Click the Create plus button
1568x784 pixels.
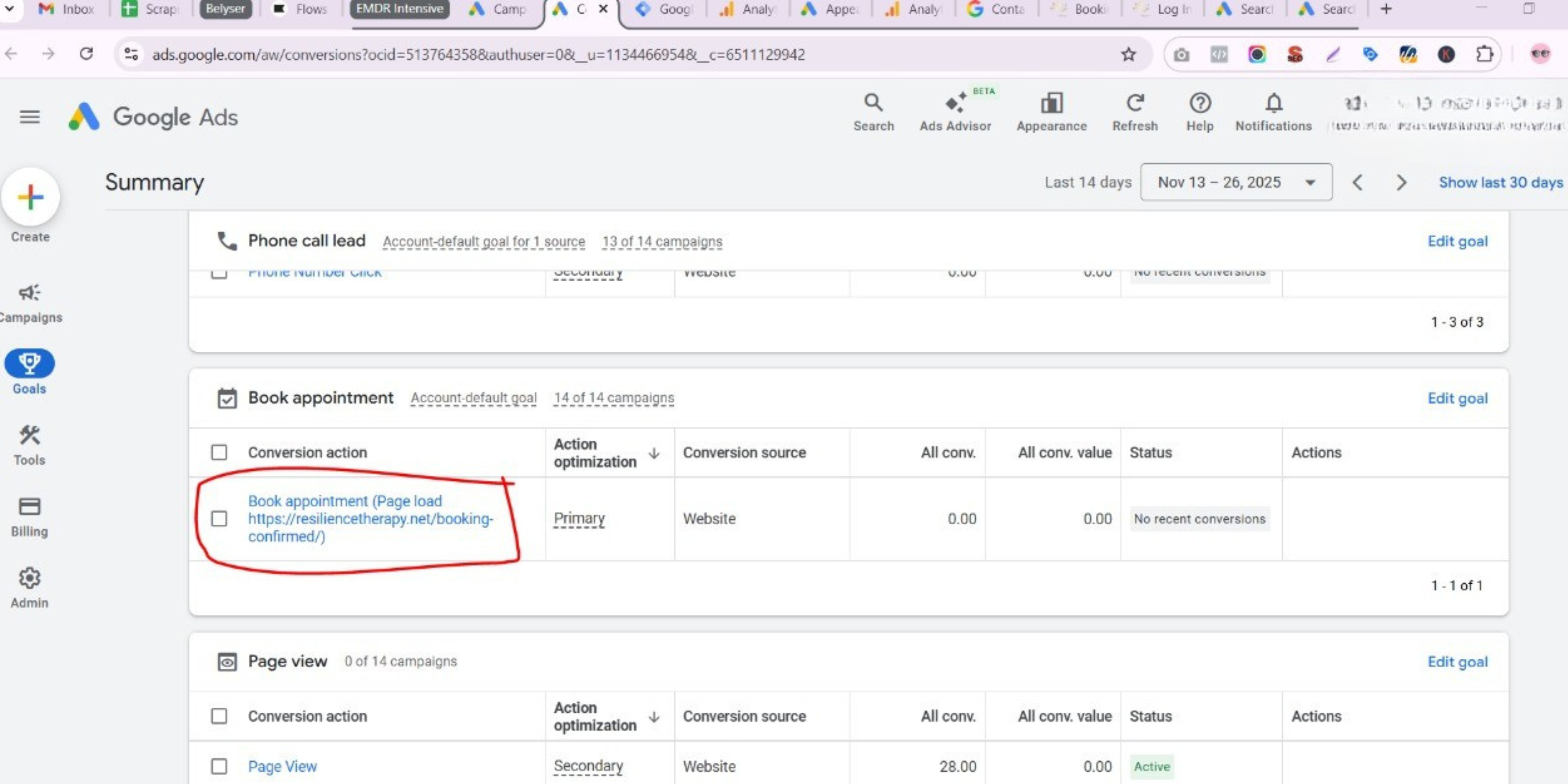30,197
